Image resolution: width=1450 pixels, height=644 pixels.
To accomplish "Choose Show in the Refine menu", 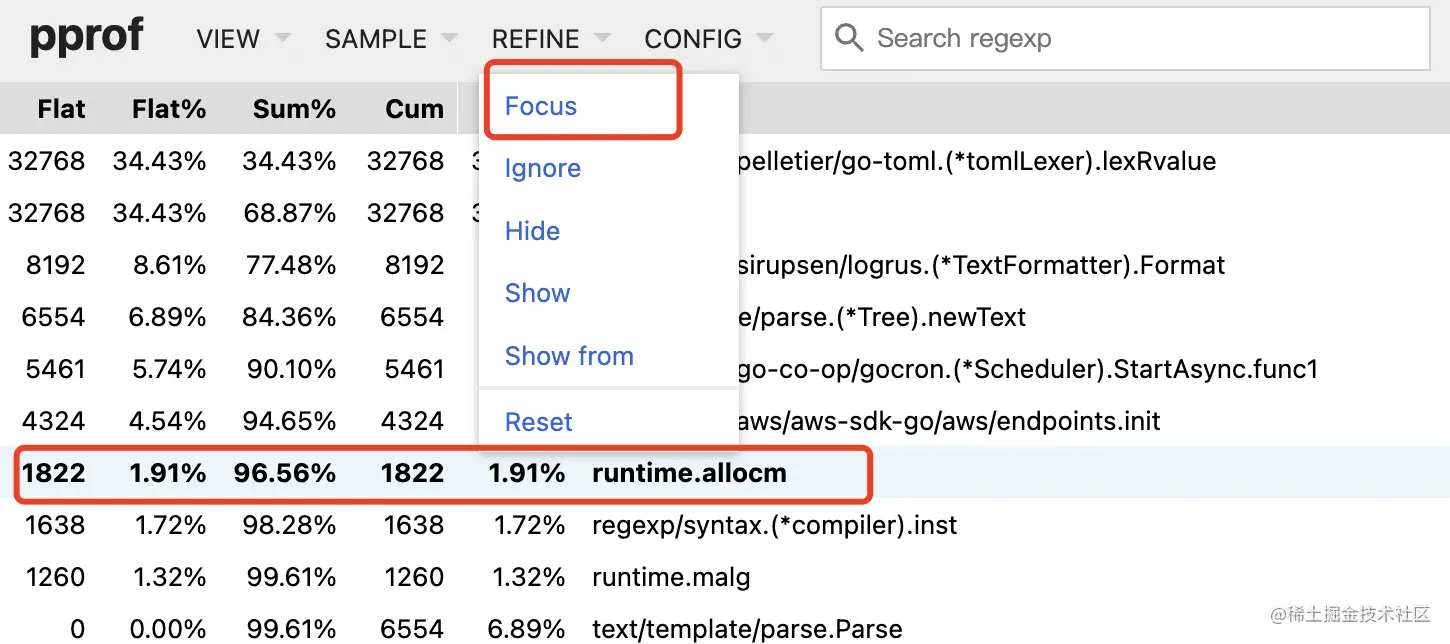I will click(537, 293).
